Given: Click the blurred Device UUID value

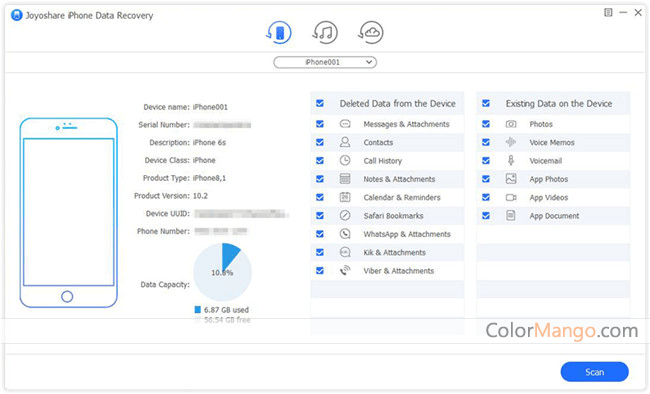Looking at the screenshot, I should (x=241, y=214).
